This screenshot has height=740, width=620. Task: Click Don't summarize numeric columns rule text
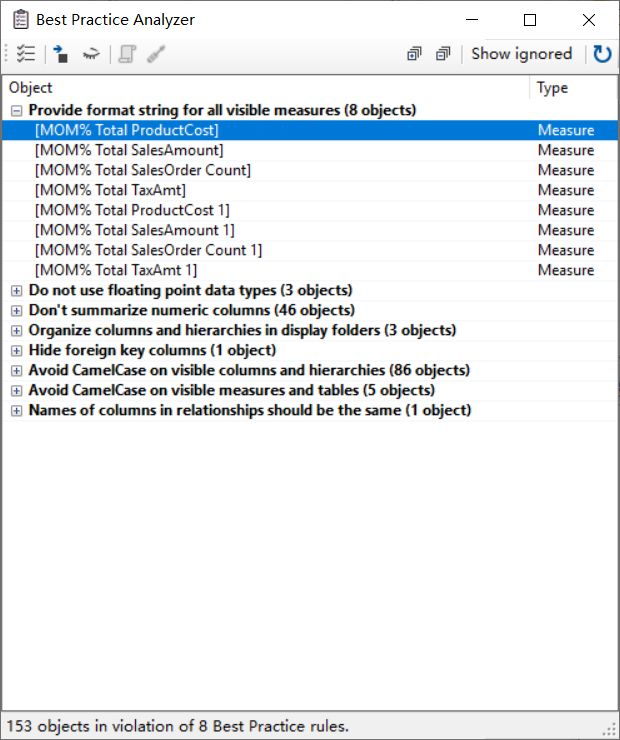coord(192,310)
